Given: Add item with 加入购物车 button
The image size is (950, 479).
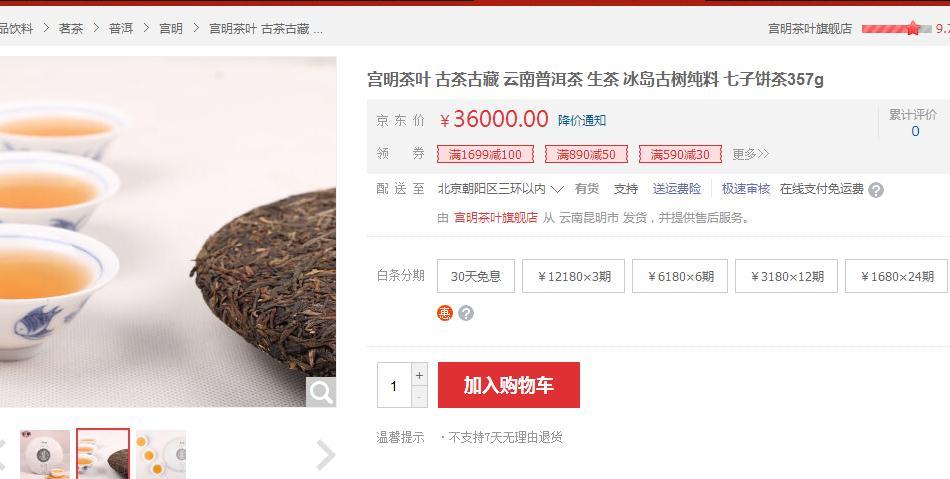Looking at the screenshot, I should [x=508, y=385].
